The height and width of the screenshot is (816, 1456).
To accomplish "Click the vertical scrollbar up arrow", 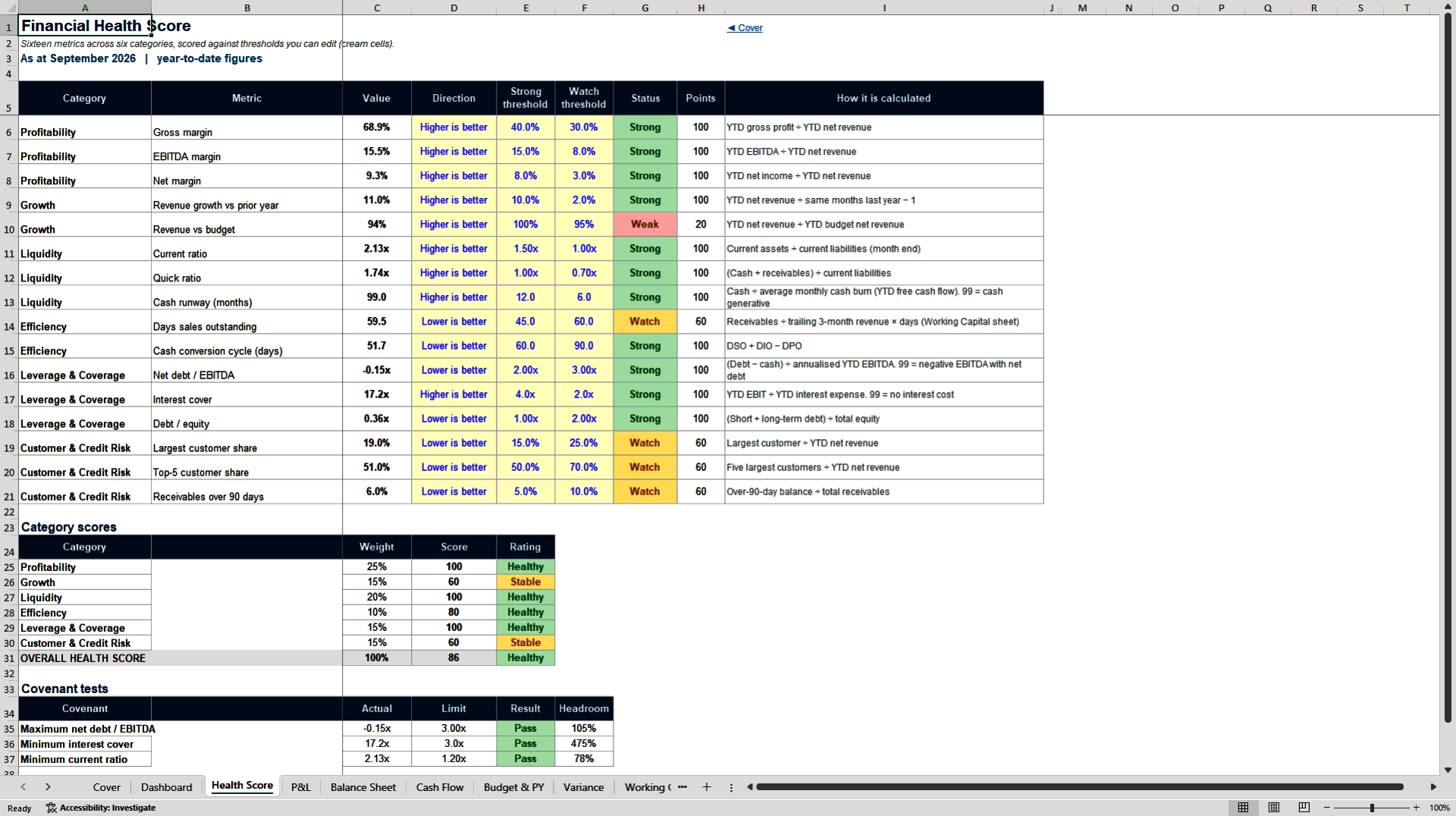I will [x=1448, y=7].
